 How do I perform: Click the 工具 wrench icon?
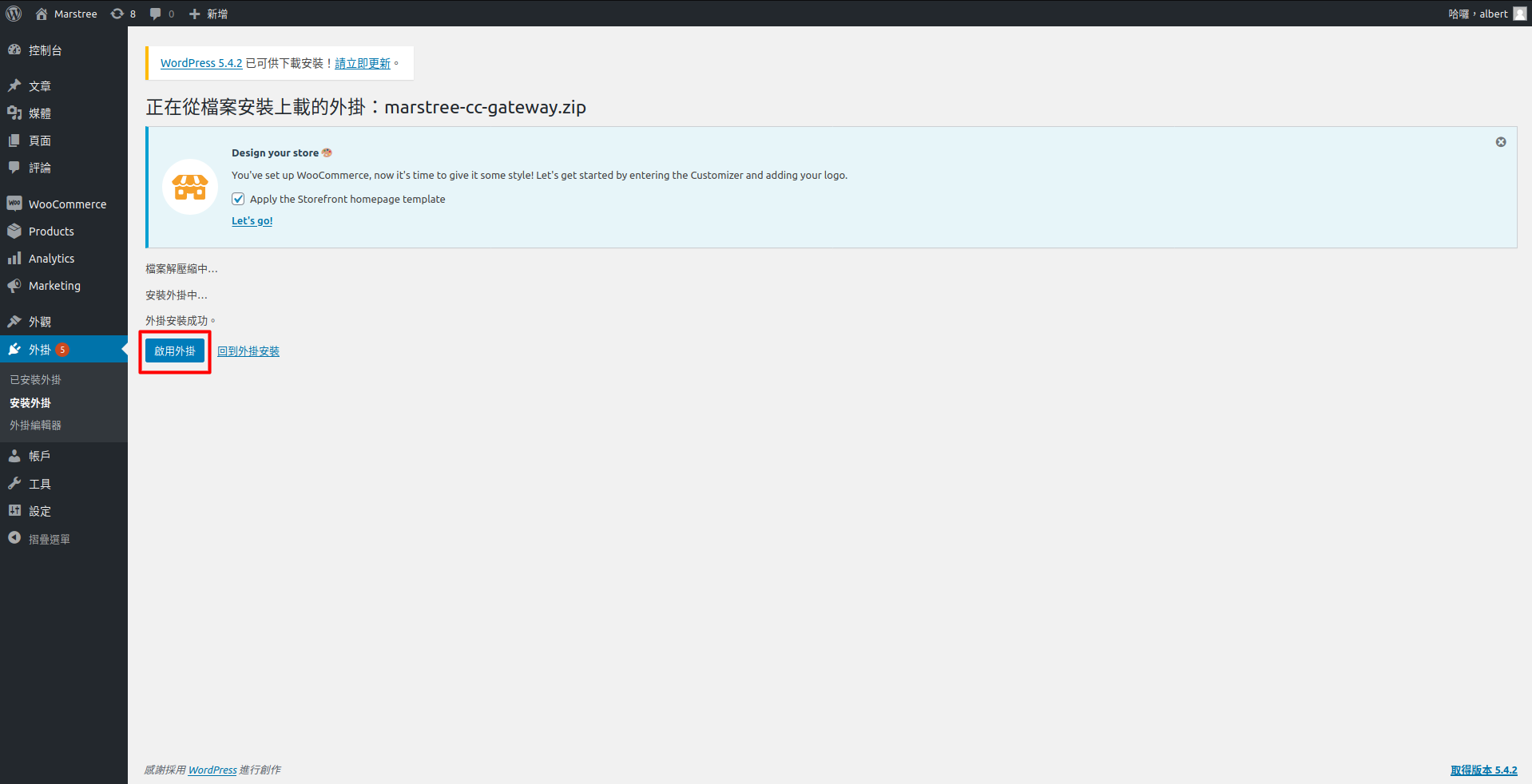(14, 483)
